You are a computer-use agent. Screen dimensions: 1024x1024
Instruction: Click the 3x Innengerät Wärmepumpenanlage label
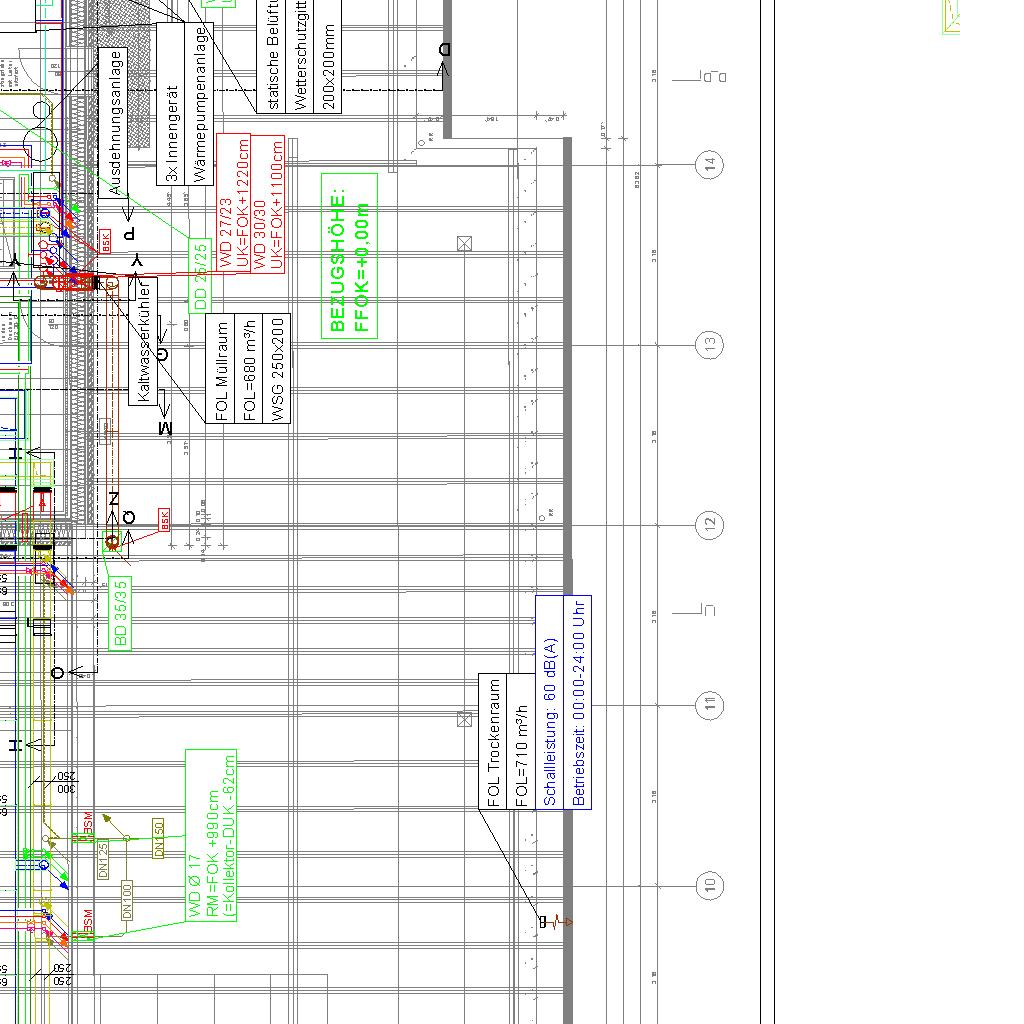pos(185,103)
